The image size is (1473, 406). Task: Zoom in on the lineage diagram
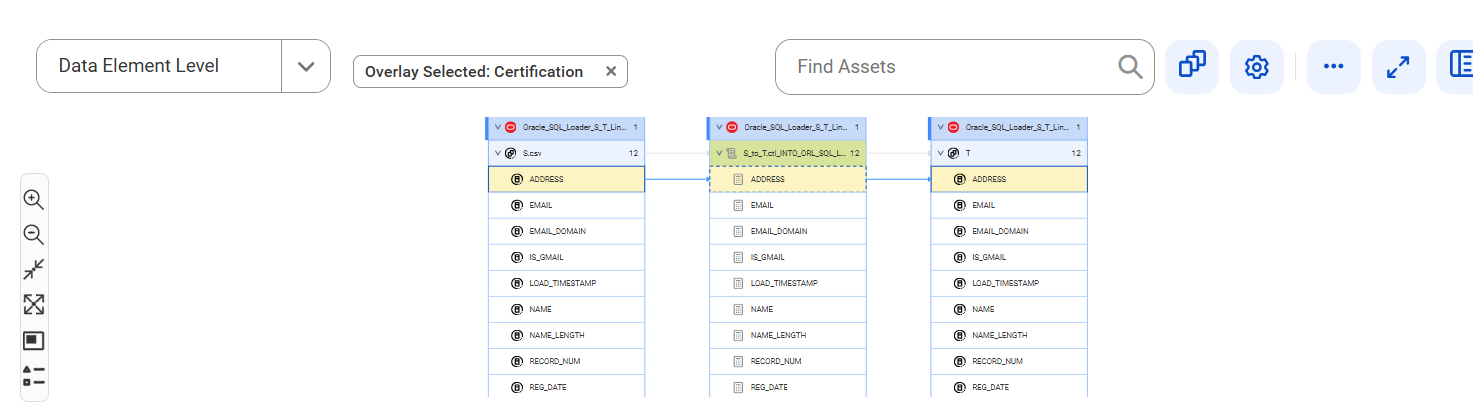coord(33,199)
